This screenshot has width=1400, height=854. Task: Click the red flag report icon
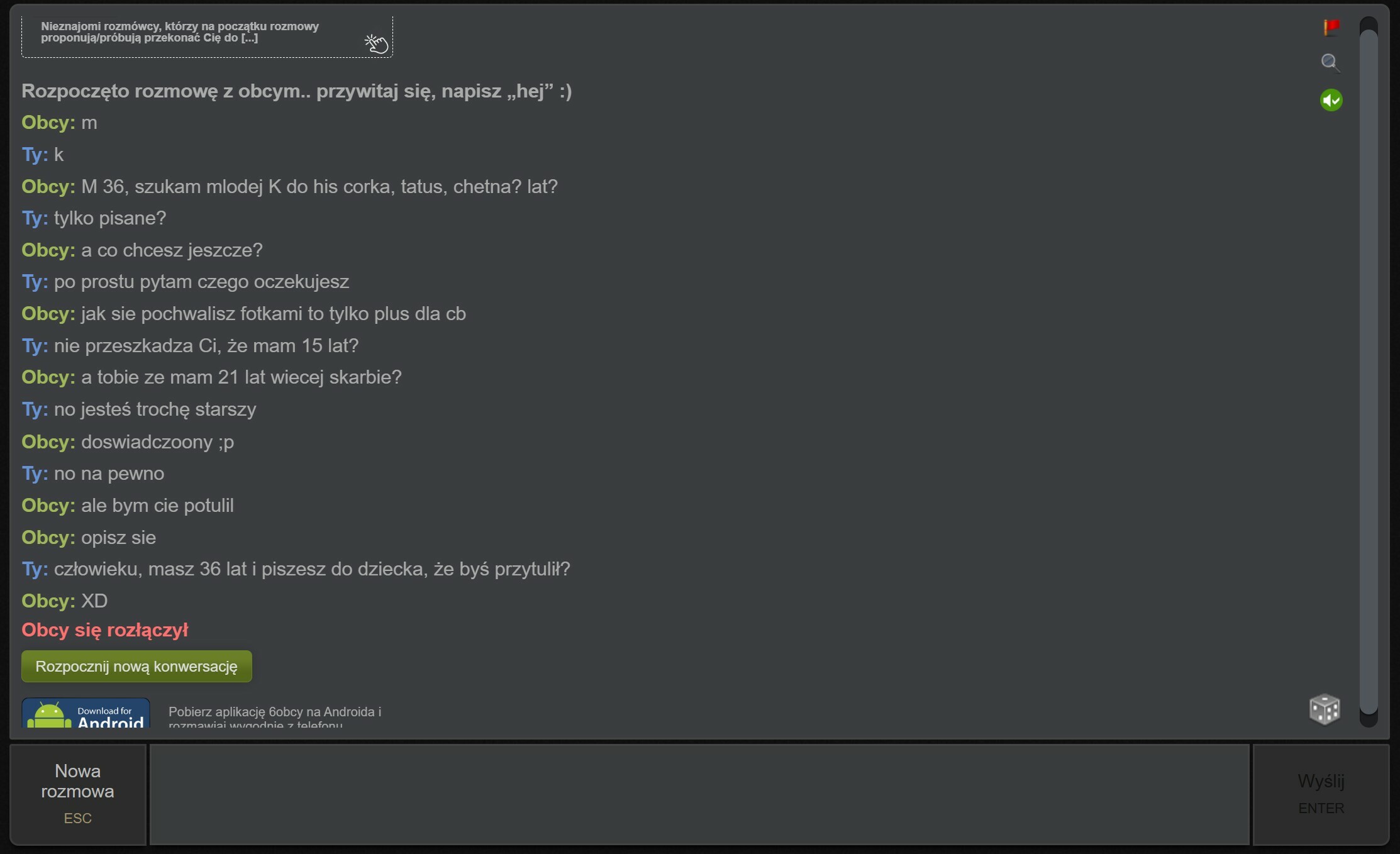(1331, 27)
